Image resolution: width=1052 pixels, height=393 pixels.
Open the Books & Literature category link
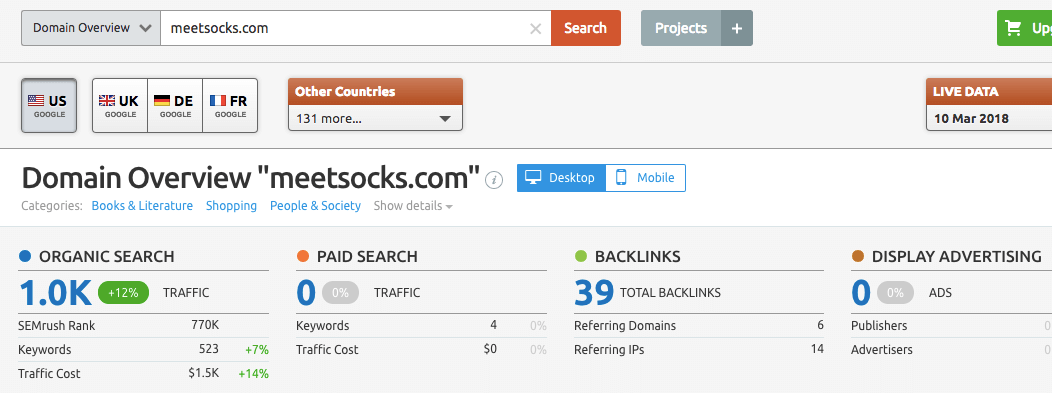click(142, 206)
